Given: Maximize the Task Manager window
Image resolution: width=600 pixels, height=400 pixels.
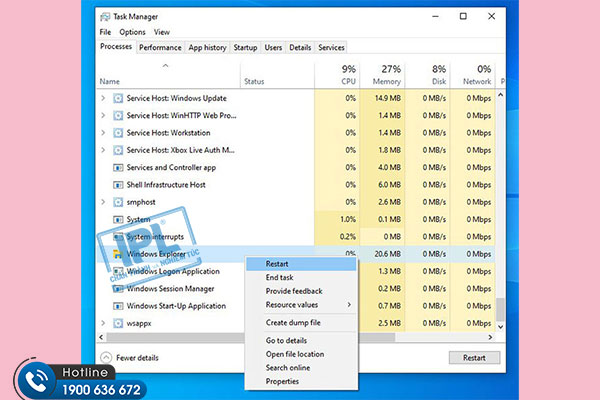Looking at the screenshot, I should point(463,16).
